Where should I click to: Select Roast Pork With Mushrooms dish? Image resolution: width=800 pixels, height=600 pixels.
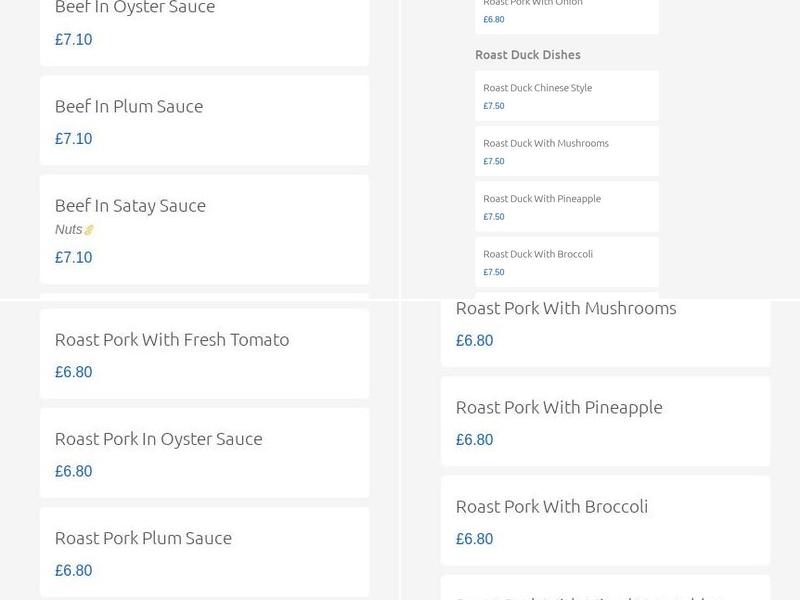pos(605,322)
